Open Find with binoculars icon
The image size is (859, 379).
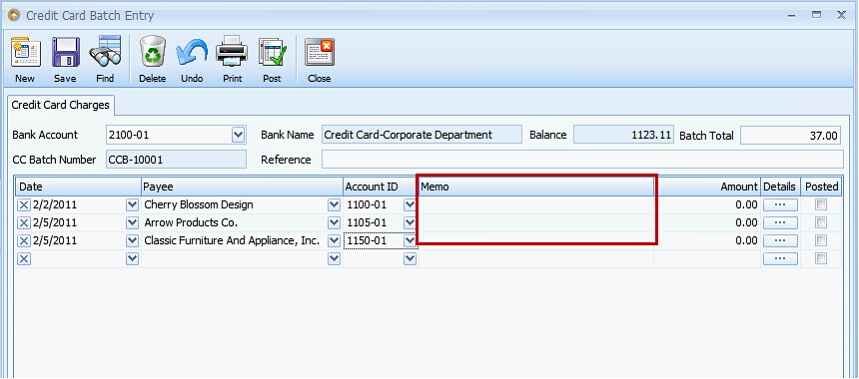coord(105,60)
